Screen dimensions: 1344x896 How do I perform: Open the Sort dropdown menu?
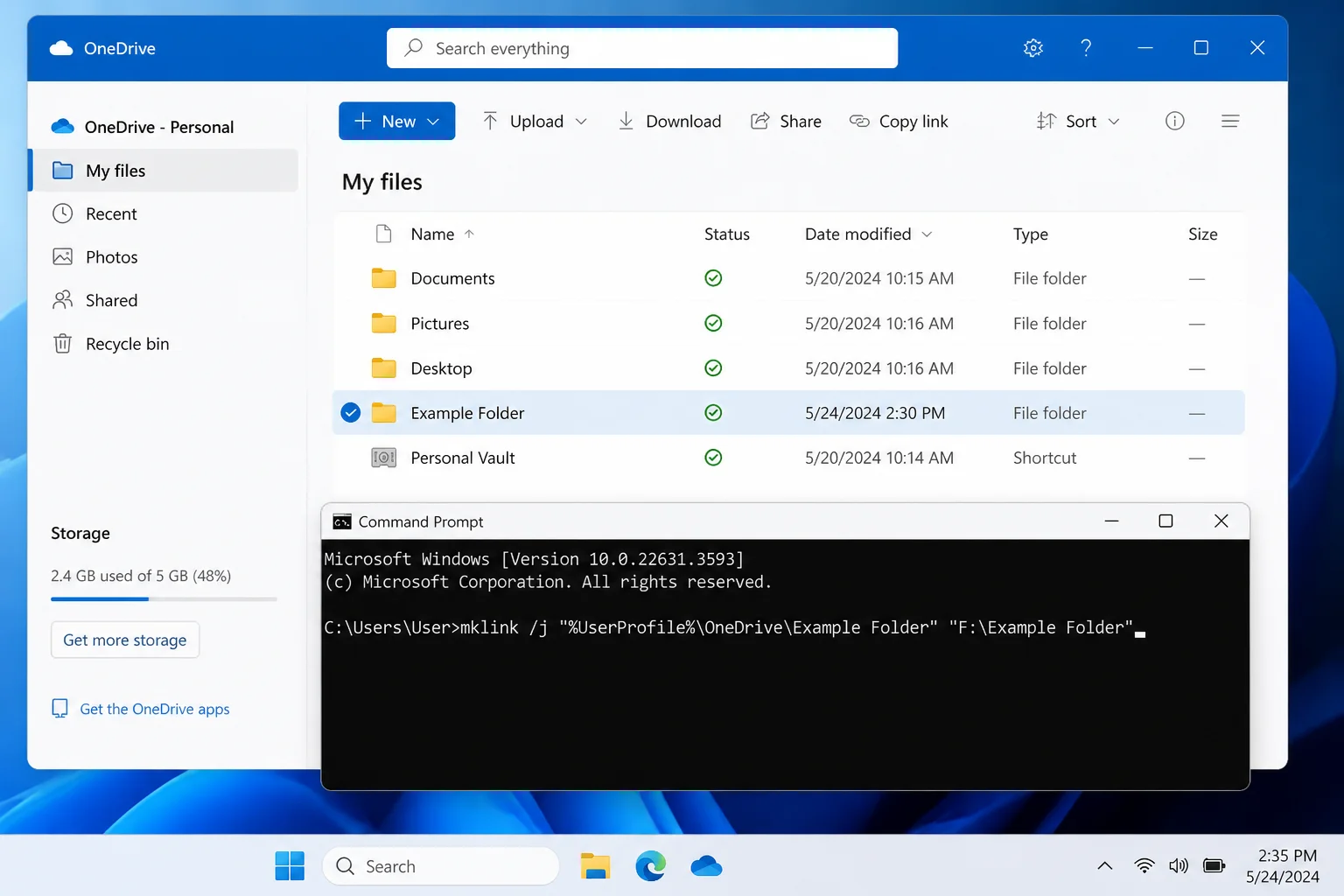click(1078, 122)
